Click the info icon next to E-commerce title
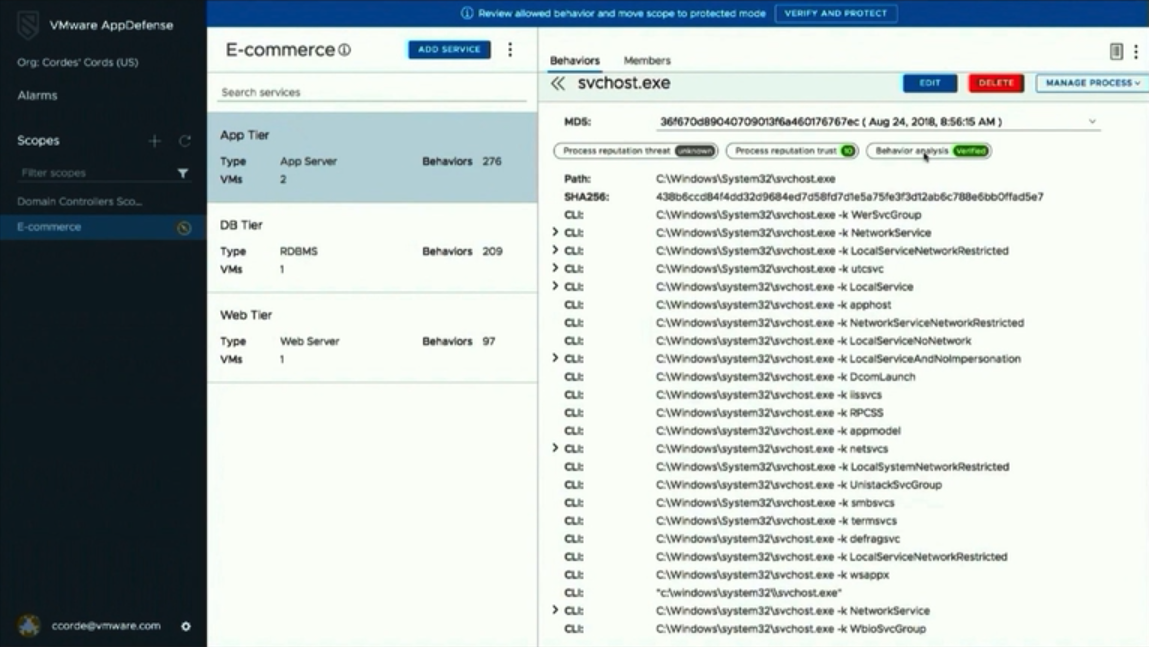Screen dimensions: 1149x647 (345, 50)
